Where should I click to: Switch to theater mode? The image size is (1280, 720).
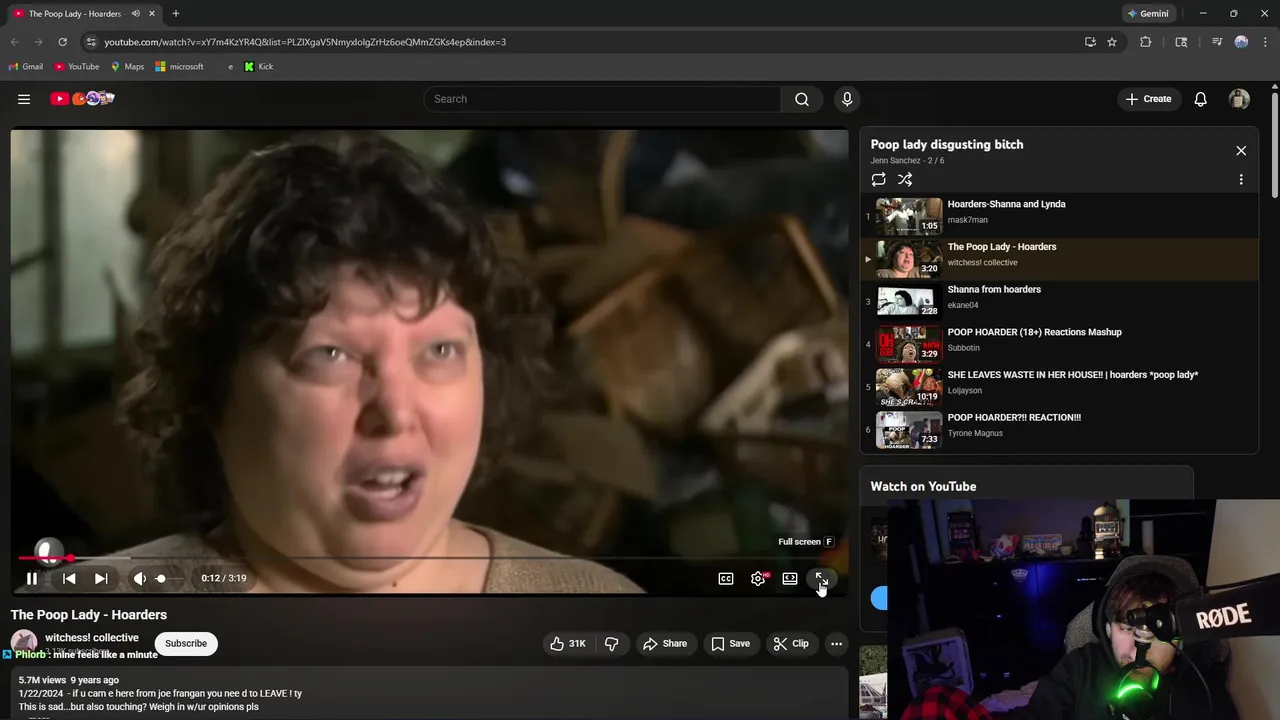coord(790,578)
